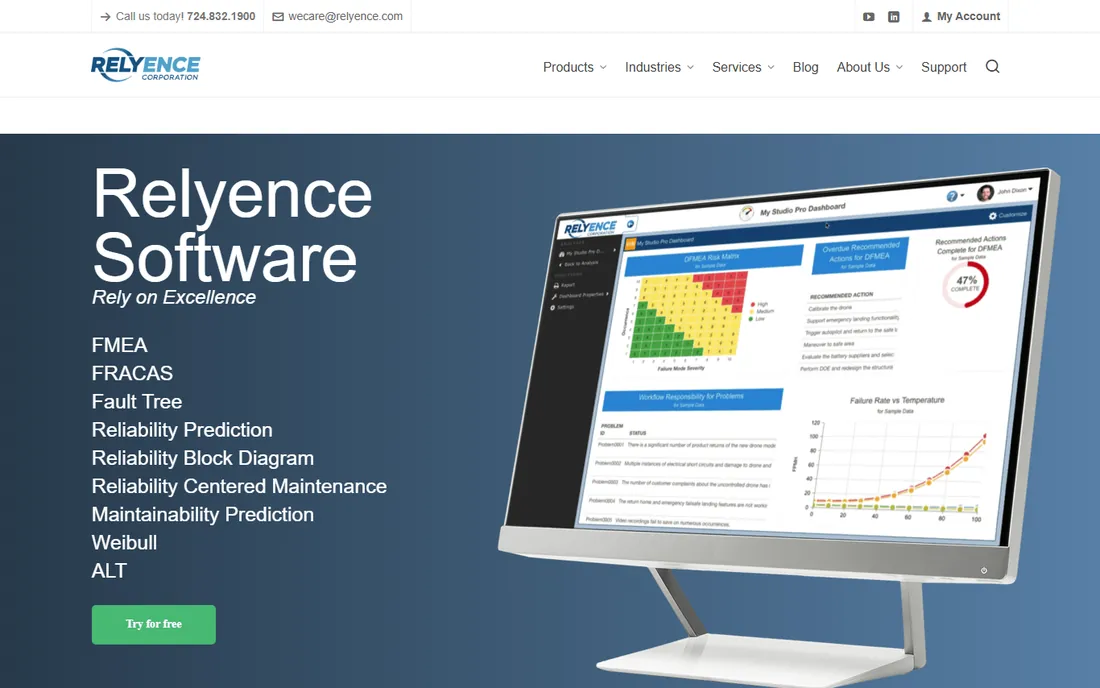Expand the Services menu
Screen dimensions: 1100x688
(x=743, y=67)
